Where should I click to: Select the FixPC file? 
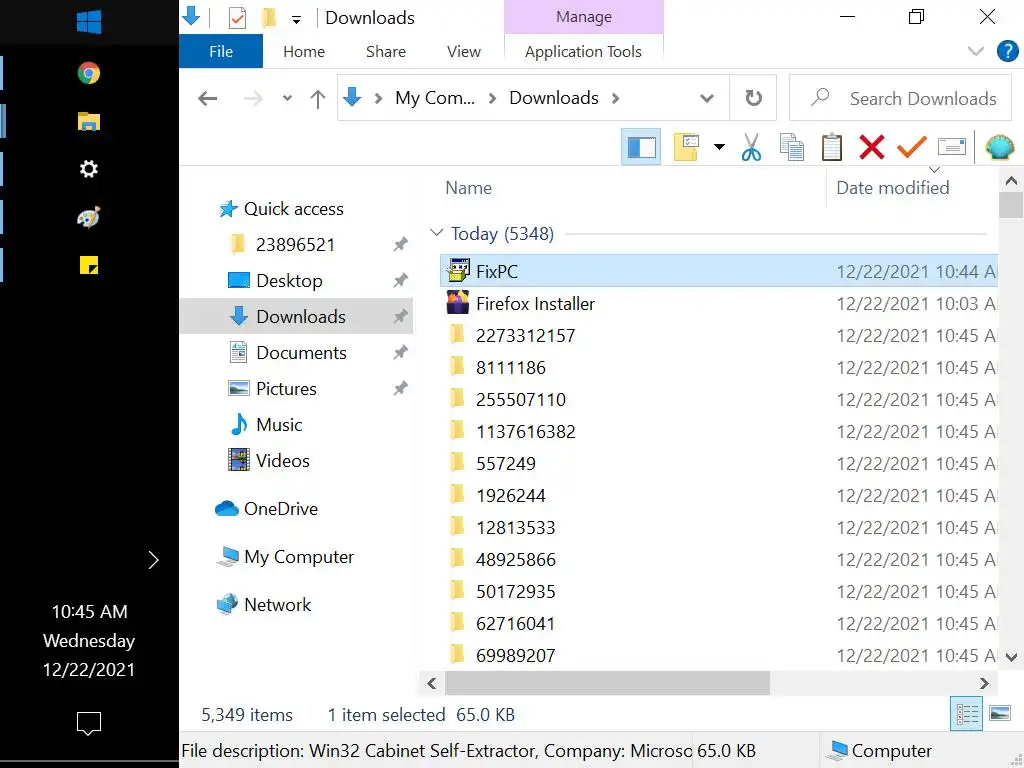point(718,271)
